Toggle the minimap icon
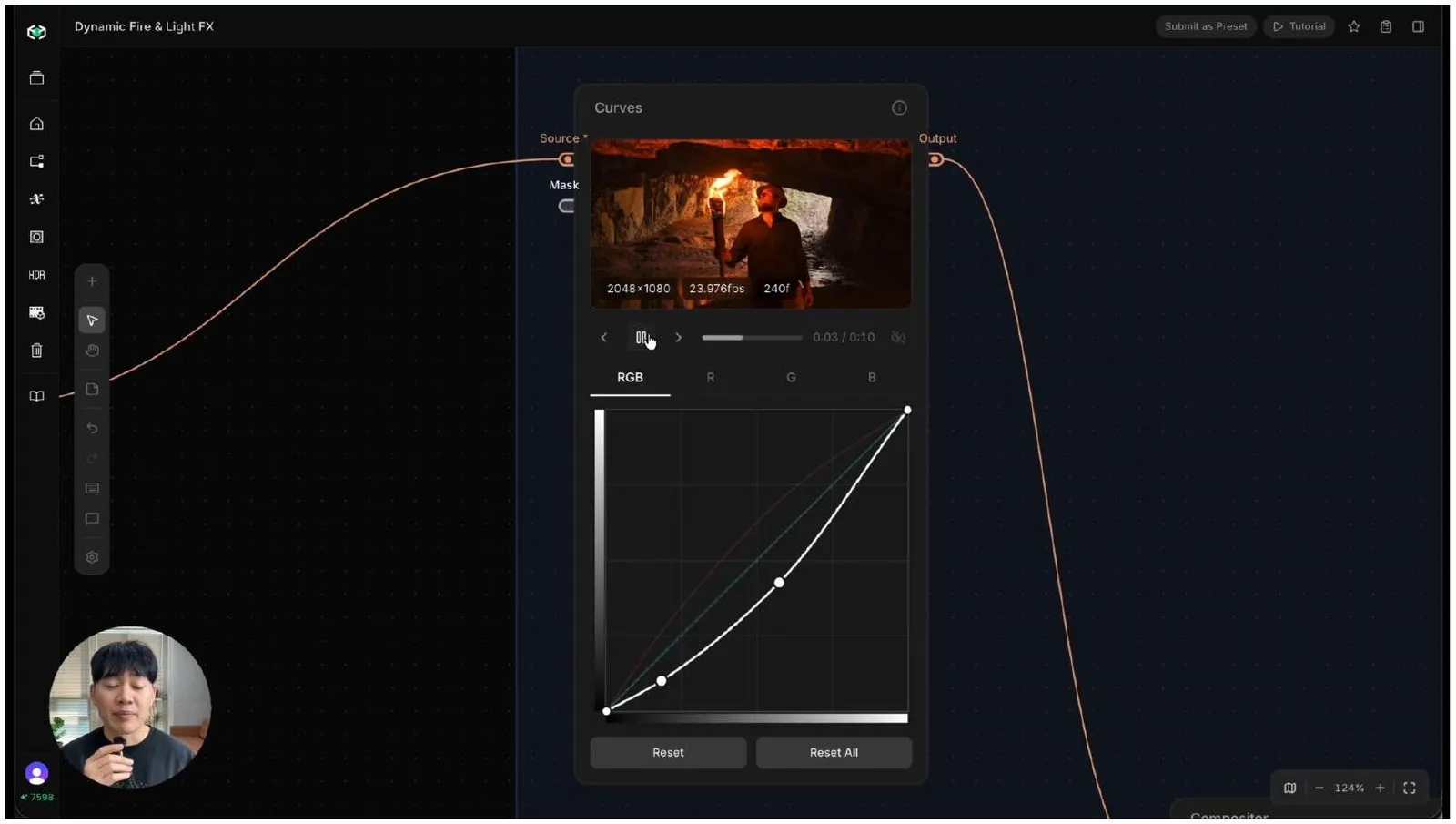 (x=1289, y=788)
